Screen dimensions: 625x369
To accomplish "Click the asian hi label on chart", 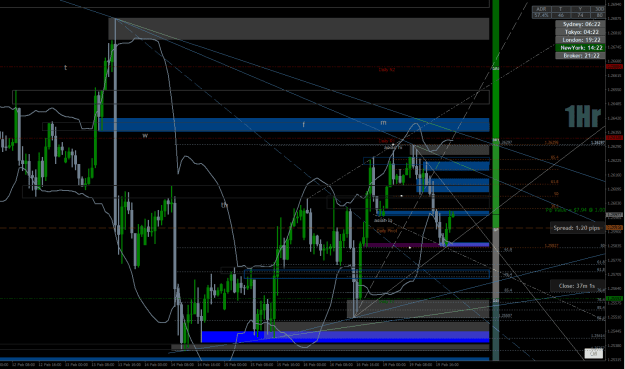I will [393, 147].
